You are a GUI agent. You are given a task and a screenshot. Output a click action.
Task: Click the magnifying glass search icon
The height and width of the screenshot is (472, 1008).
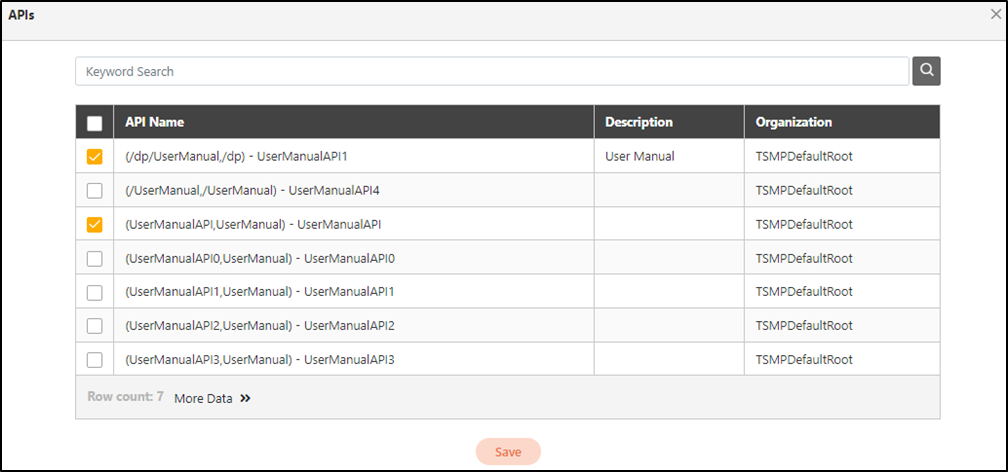(x=926, y=71)
